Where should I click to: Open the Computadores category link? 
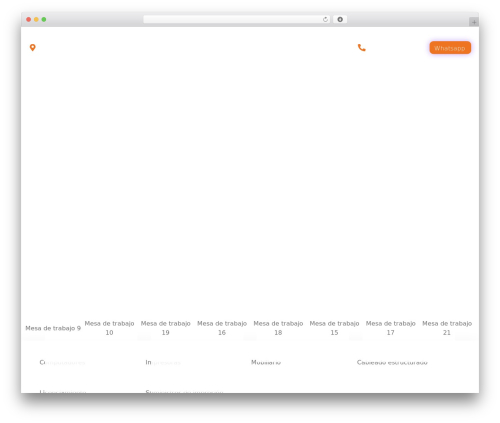click(x=62, y=362)
